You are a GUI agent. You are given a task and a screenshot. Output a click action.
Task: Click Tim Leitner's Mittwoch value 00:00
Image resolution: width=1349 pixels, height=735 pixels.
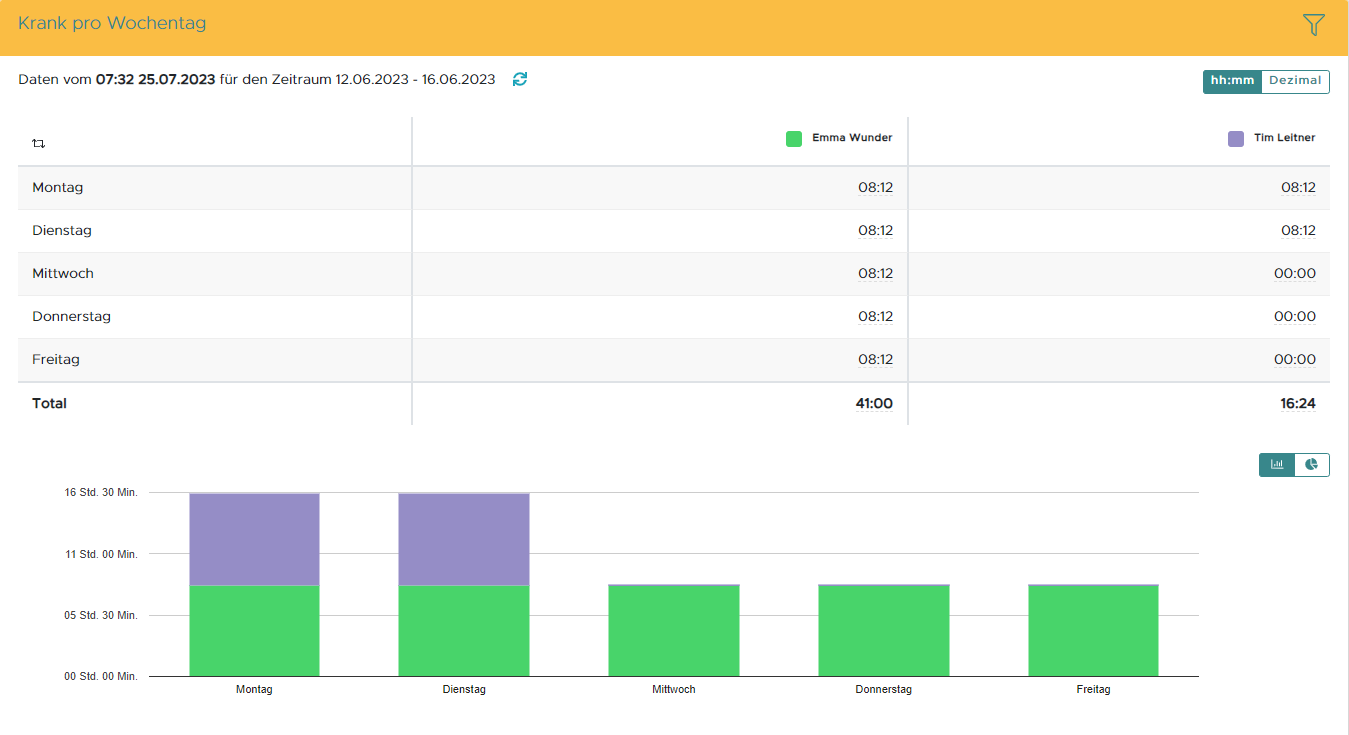[1294, 273]
